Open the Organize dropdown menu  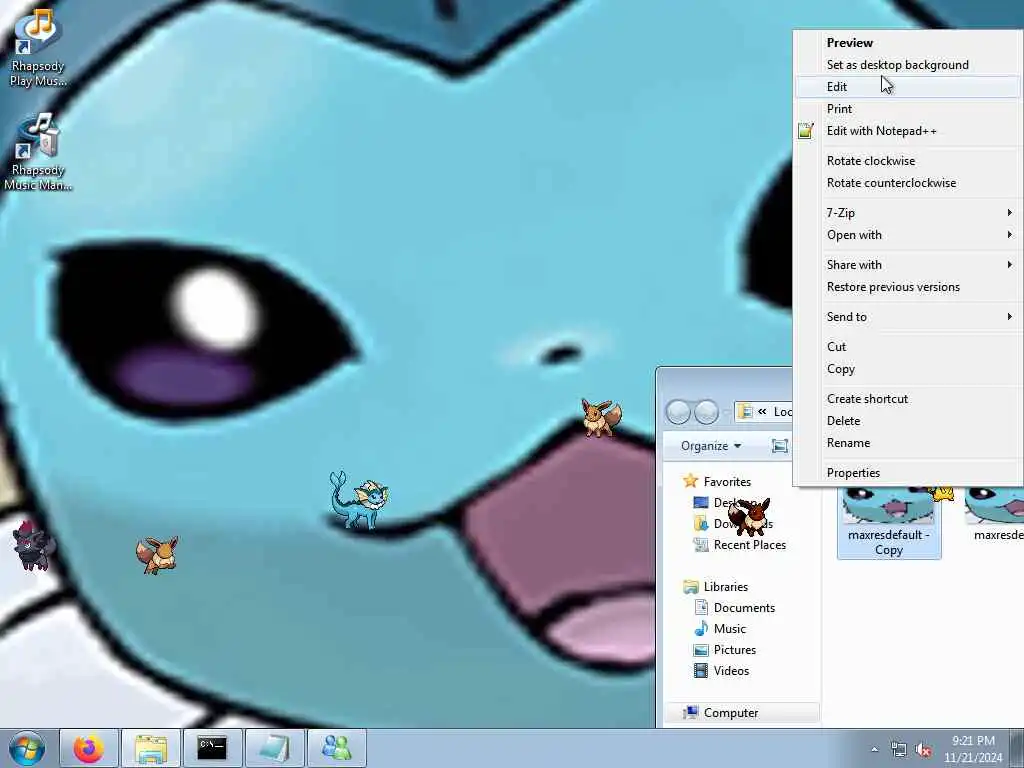click(x=711, y=446)
